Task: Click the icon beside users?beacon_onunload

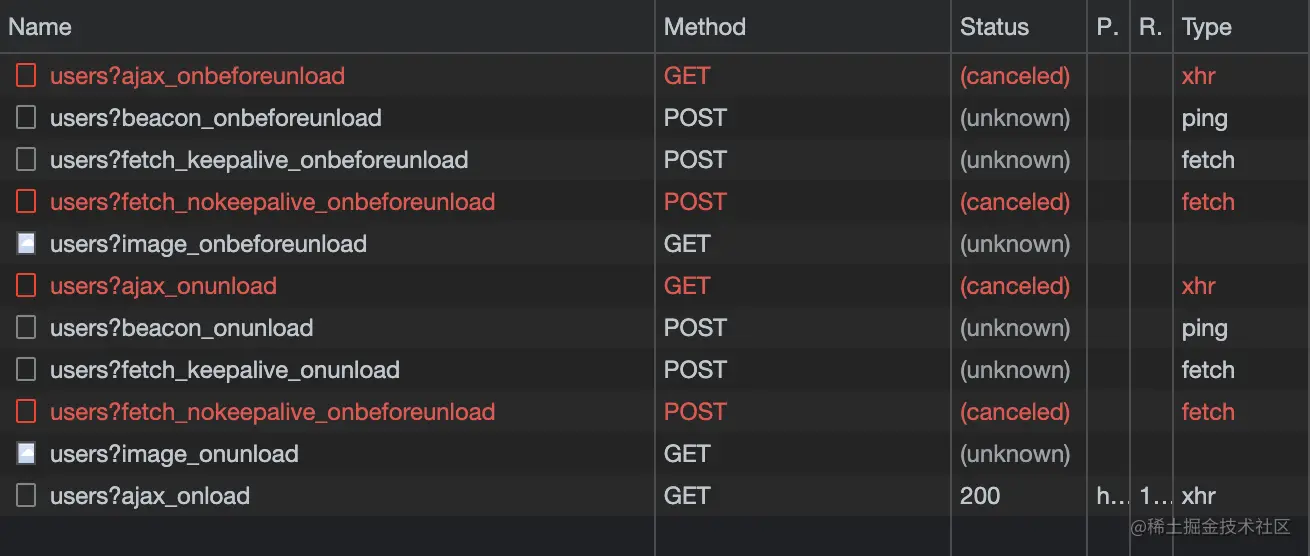Action: pos(26,327)
